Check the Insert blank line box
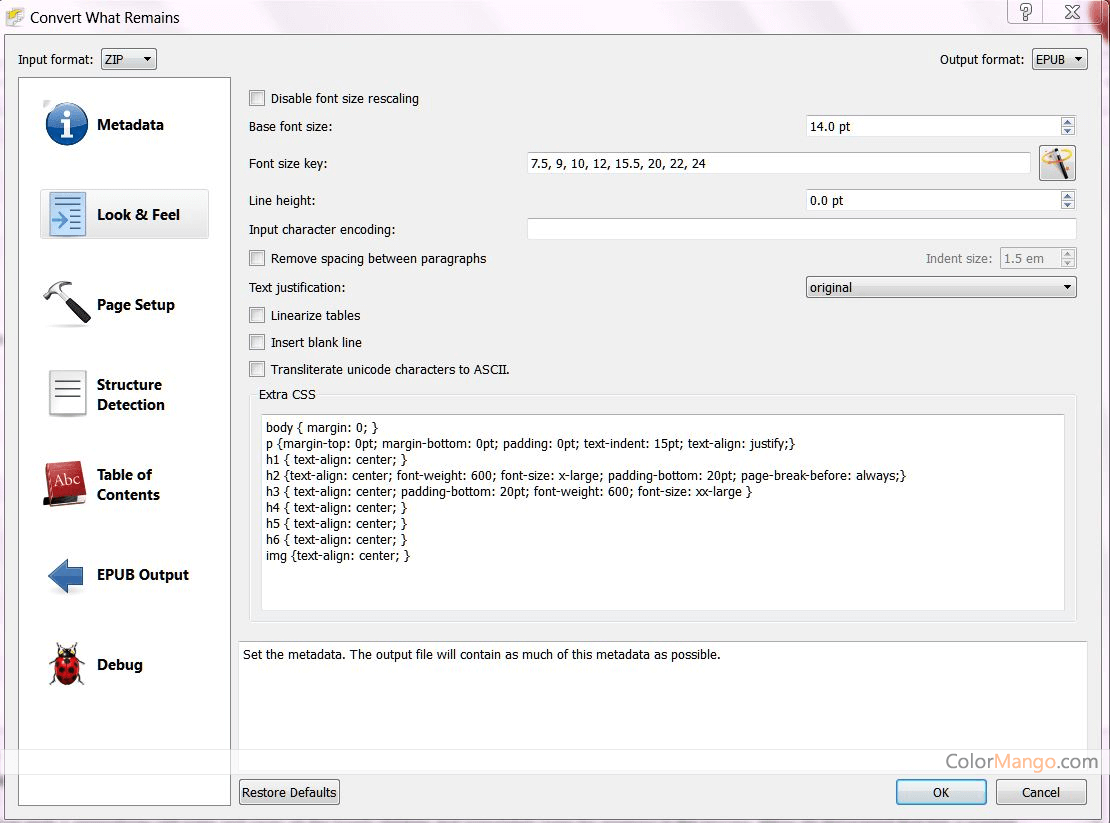1110x823 pixels. [258, 342]
